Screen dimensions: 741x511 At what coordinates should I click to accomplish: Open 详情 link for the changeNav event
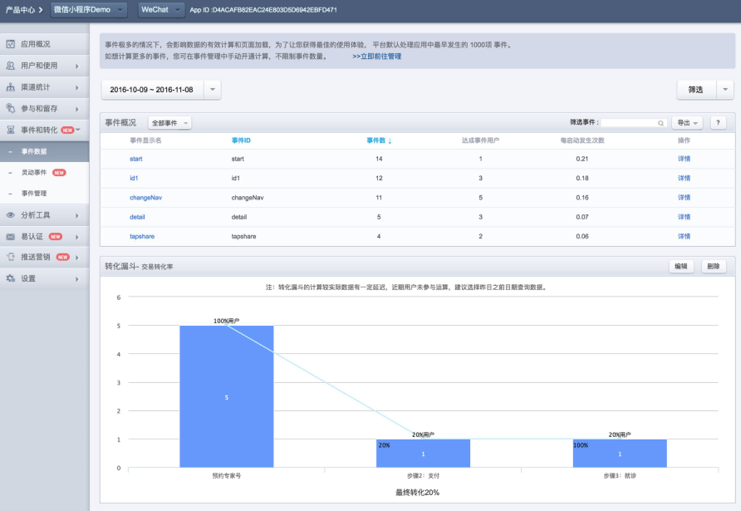coord(684,197)
